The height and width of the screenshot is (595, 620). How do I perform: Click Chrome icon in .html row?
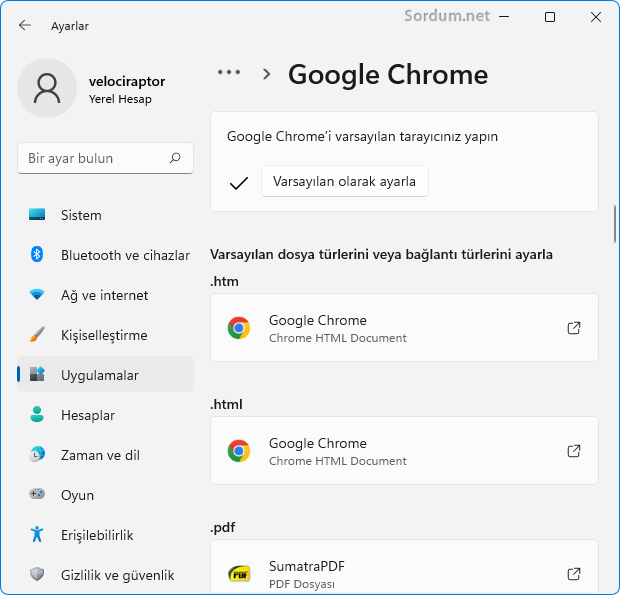point(239,451)
